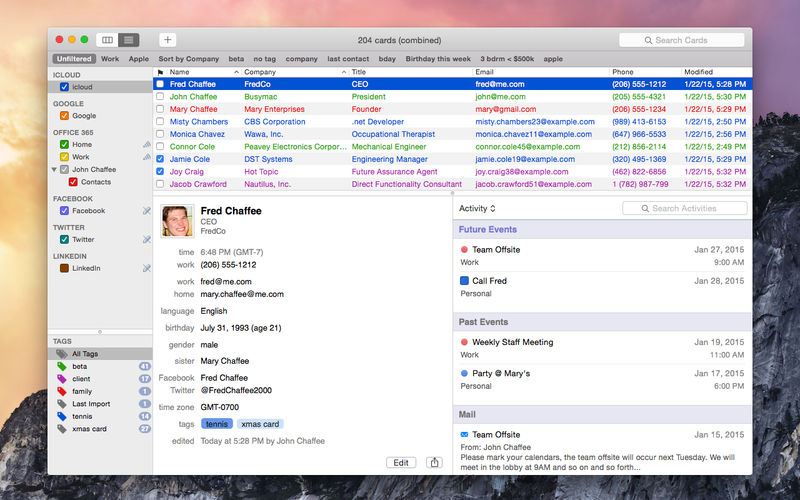The height and width of the screenshot is (500, 800).
Task: Click the Edit button
Action: point(401,462)
